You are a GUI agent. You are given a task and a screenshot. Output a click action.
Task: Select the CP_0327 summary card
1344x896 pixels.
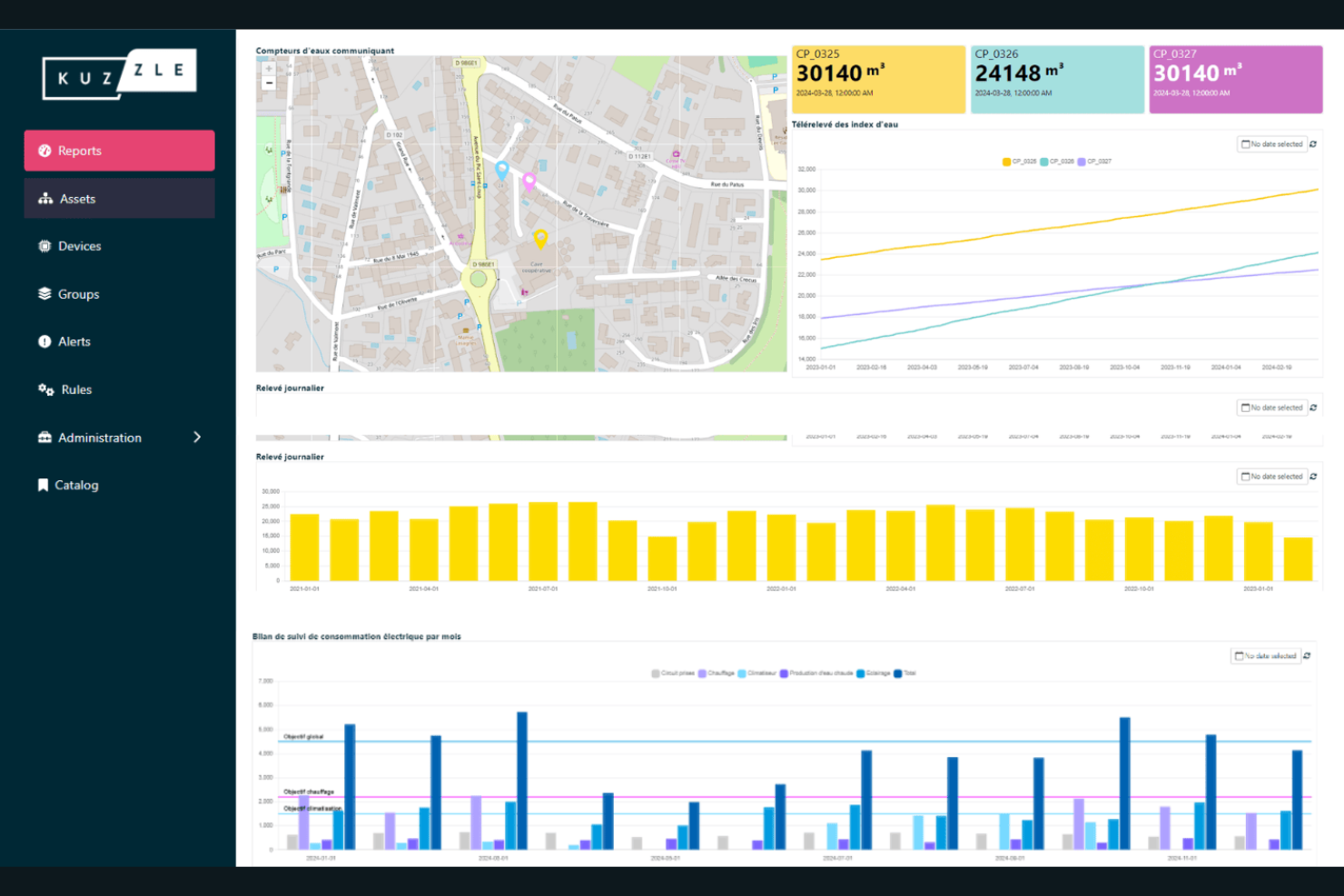pos(1236,79)
